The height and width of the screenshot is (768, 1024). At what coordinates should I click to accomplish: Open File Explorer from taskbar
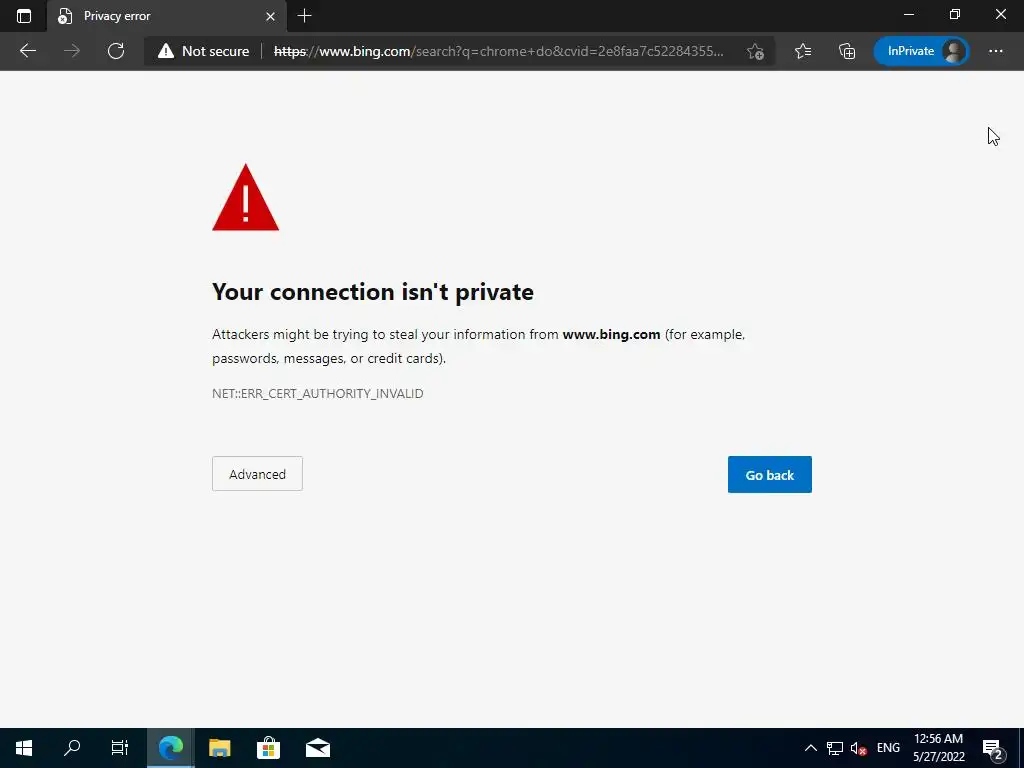[x=219, y=748]
